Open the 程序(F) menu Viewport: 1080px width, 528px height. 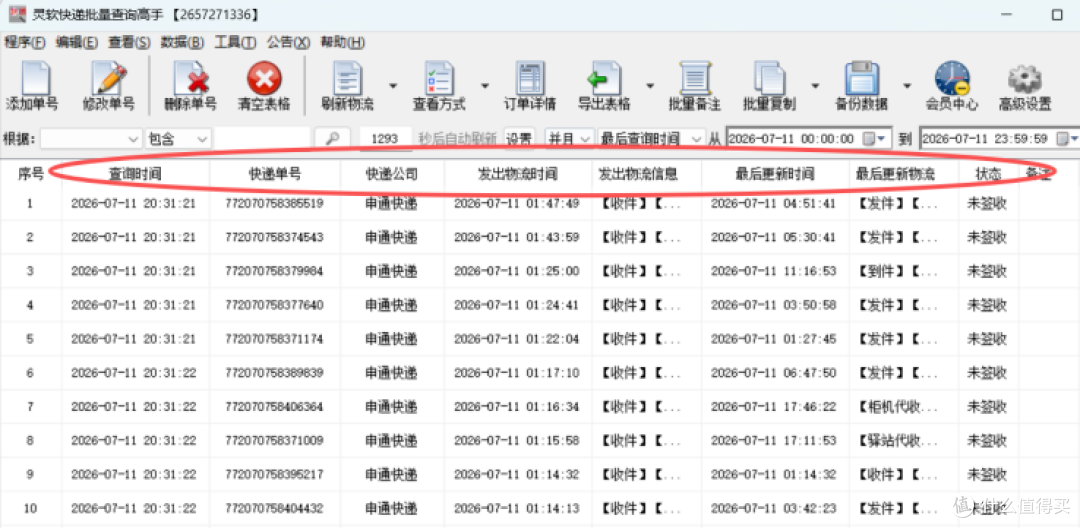pyautogui.click(x=25, y=43)
